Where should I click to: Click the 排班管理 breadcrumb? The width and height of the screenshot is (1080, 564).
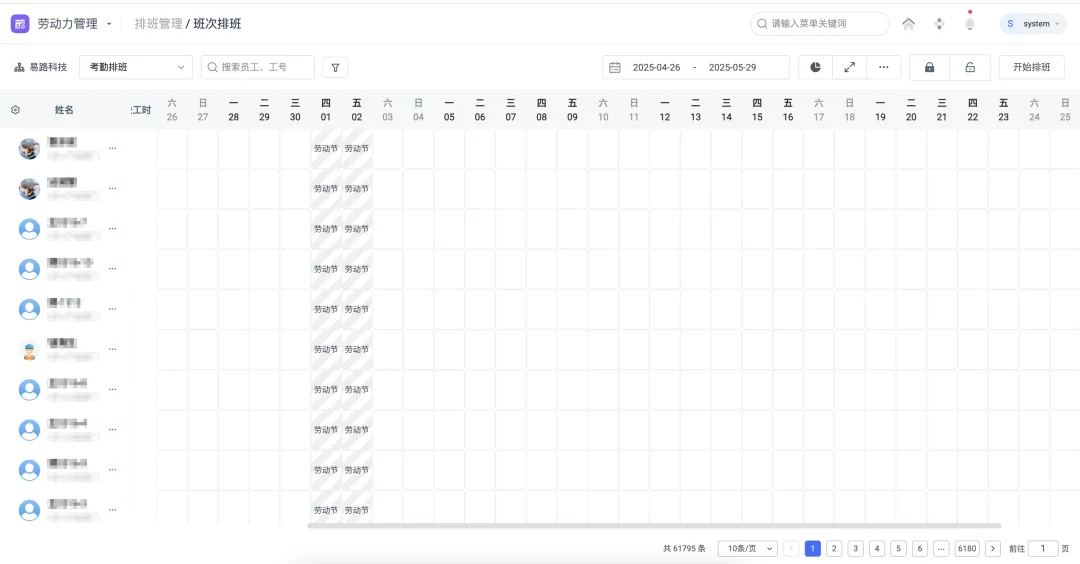pyautogui.click(x=158, y=23)
